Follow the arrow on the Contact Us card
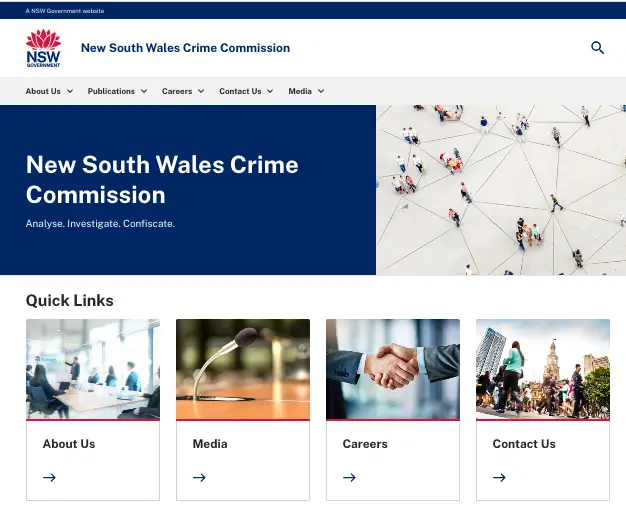Viewport: 626px width, 518px height. click(499, 477)
